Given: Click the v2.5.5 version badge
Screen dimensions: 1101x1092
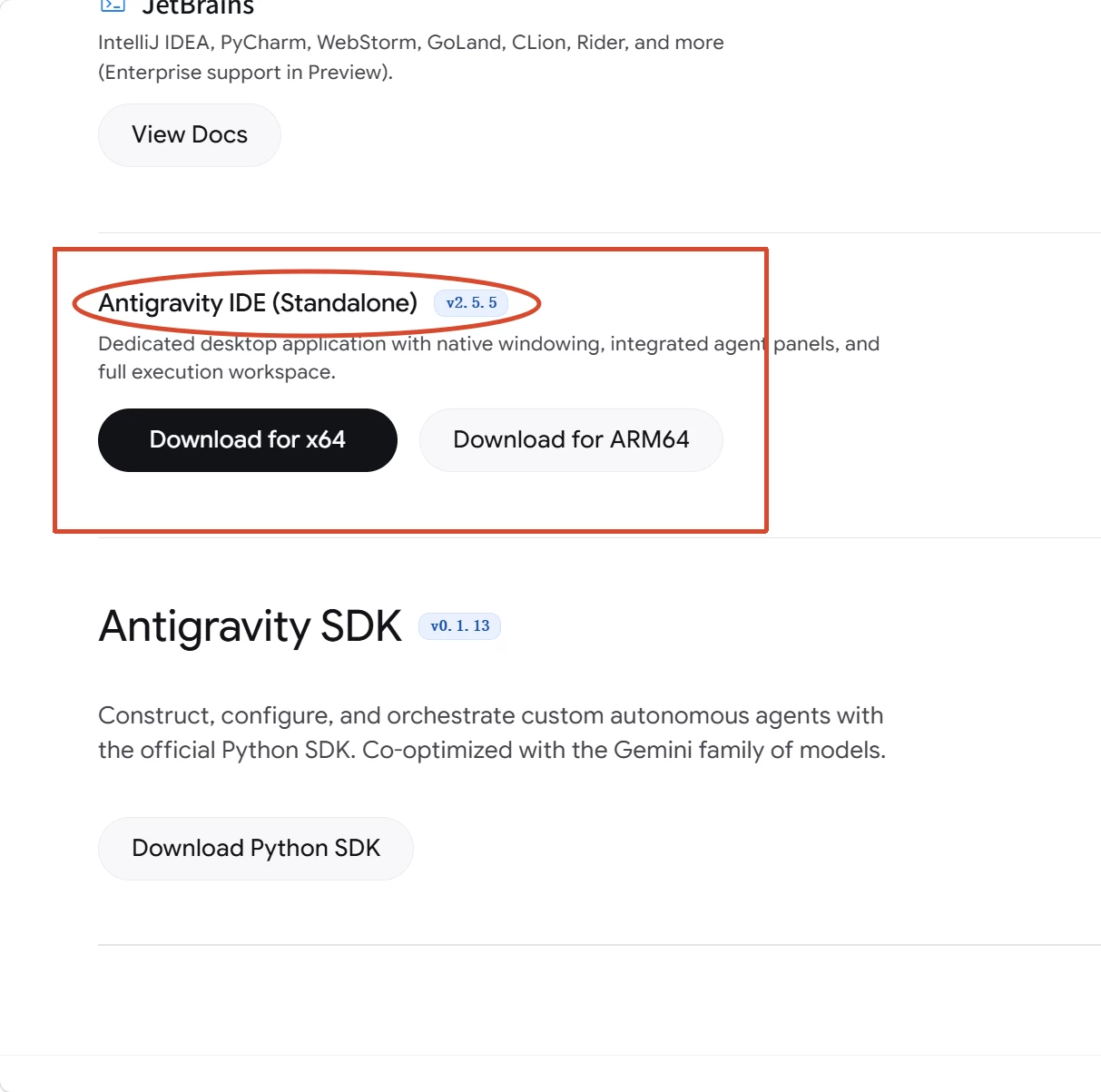Looking at the screenshot, I should tap(471, 303).
